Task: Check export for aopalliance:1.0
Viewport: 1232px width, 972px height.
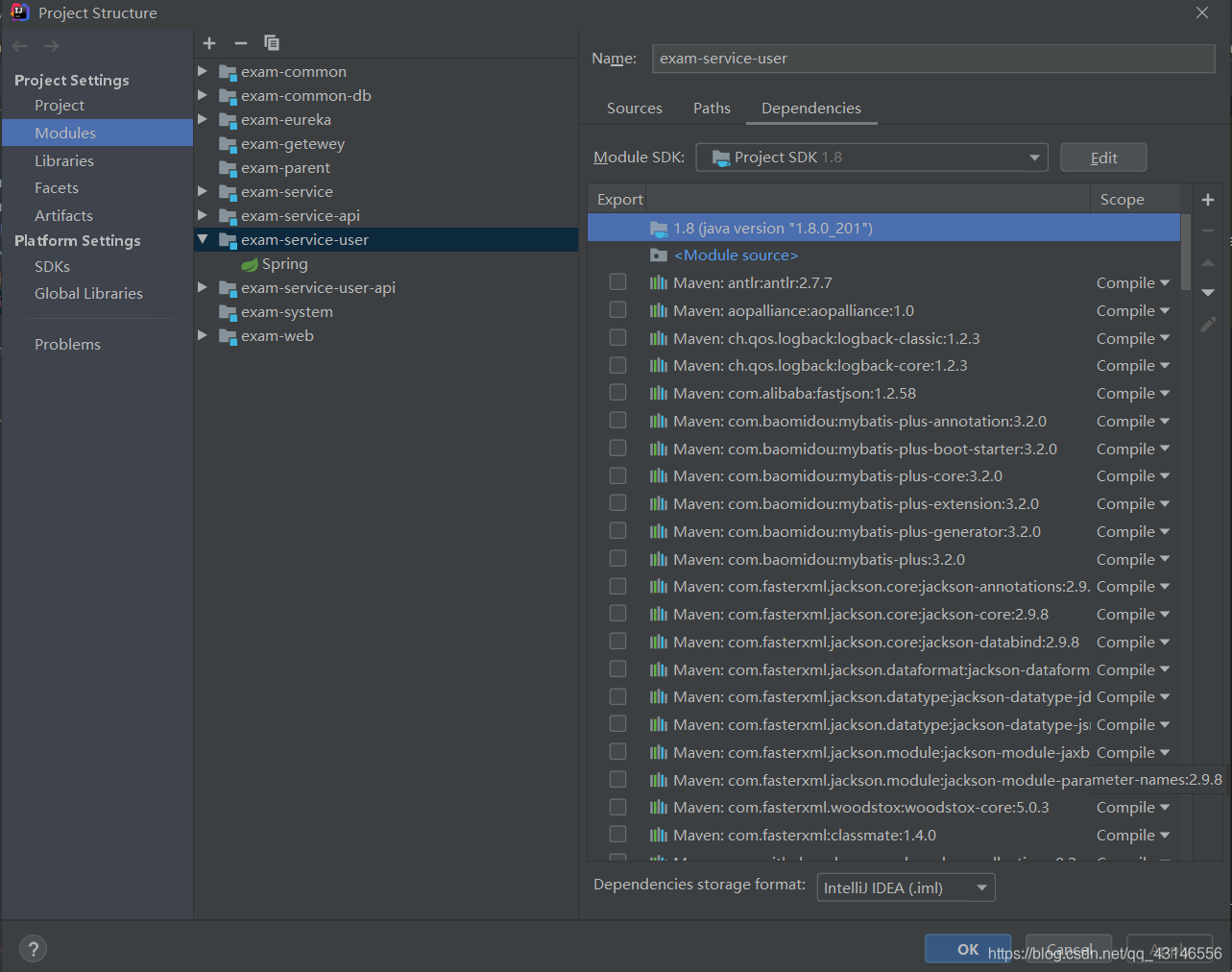Action: click(x=617, y=310)
